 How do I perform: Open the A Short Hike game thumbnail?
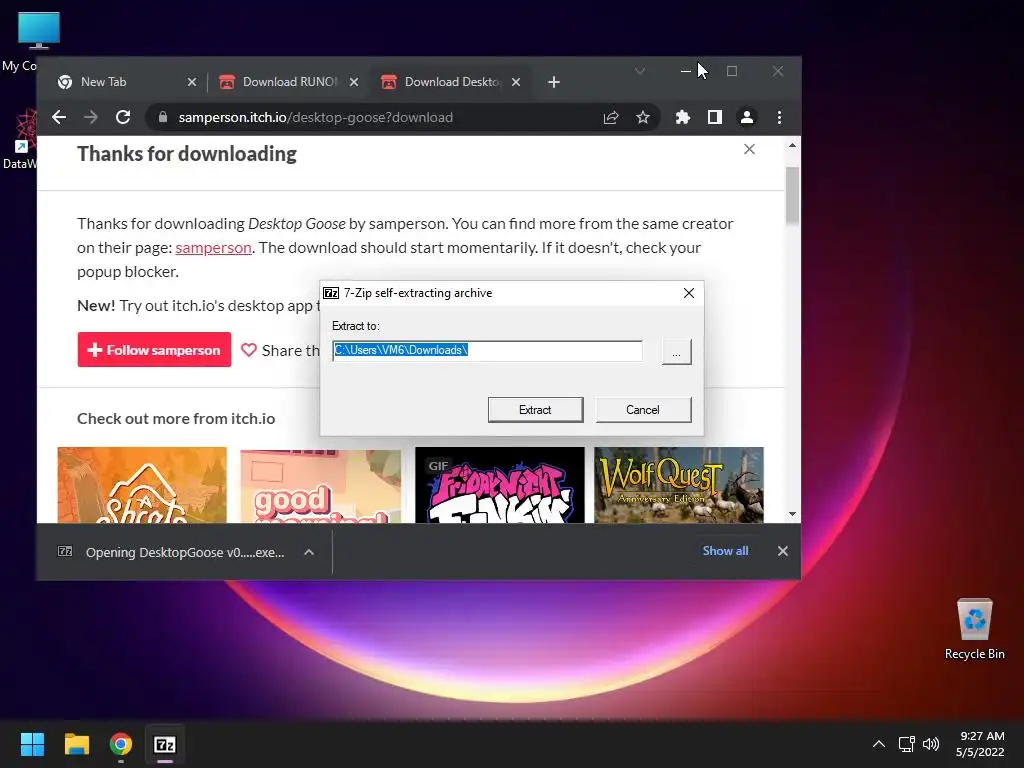click(142, 485)
